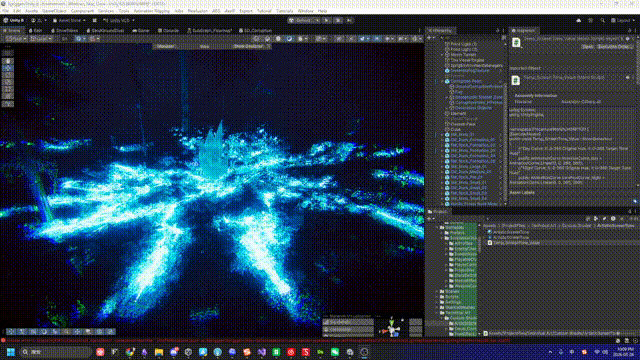This screenshot has width=640, height=360.
Task: Open File Explorer from the taskbar
Action: click(x=159, y=352)
